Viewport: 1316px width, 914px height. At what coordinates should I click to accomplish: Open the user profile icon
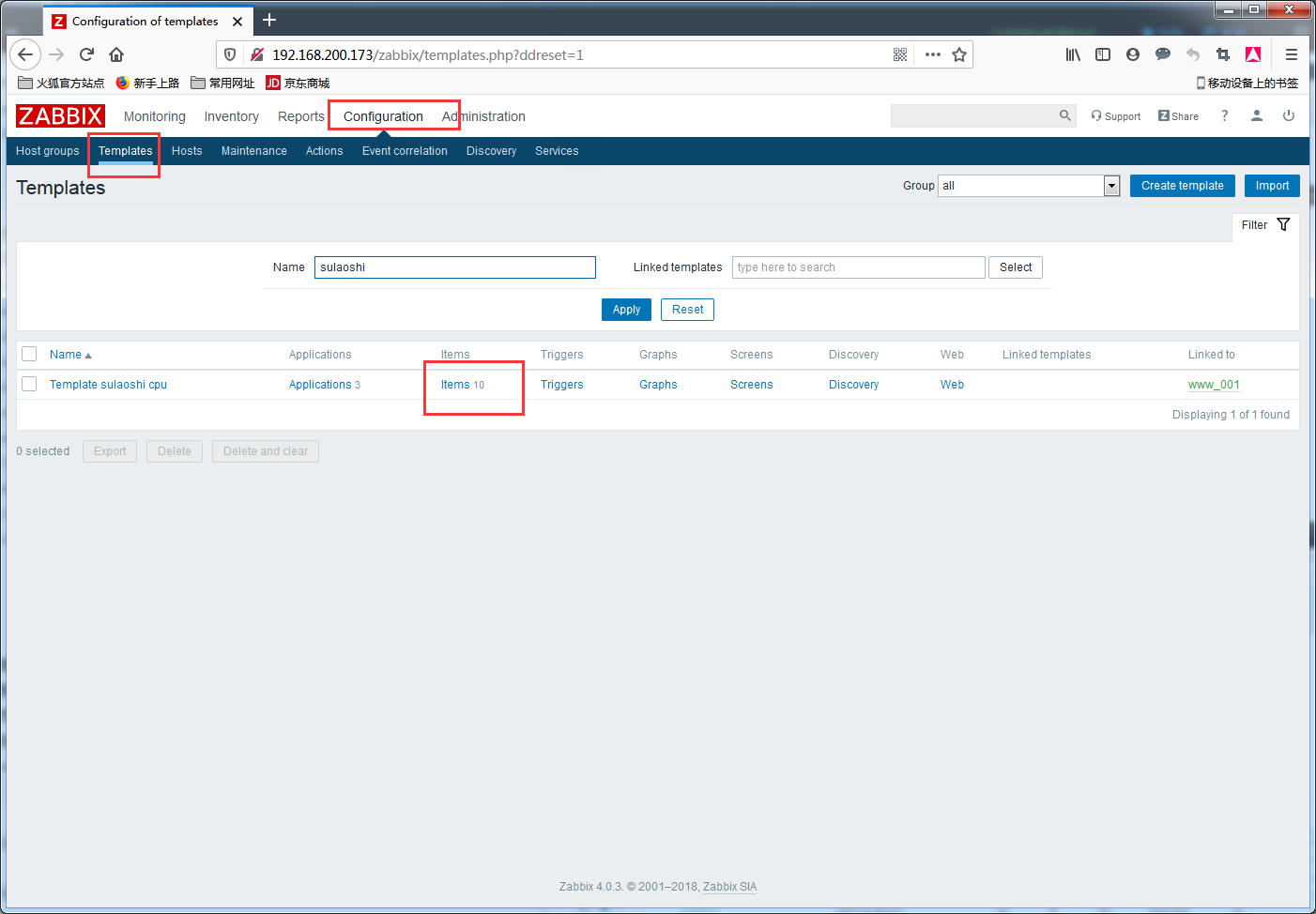pyautogui.click(x=1257, y=115)
